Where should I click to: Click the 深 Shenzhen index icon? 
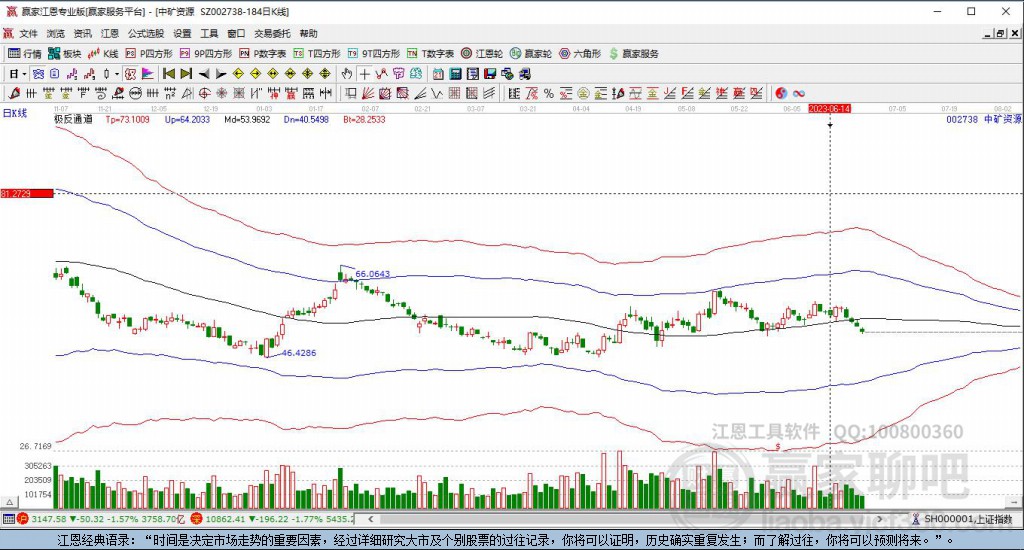click(x=197, y=519)
